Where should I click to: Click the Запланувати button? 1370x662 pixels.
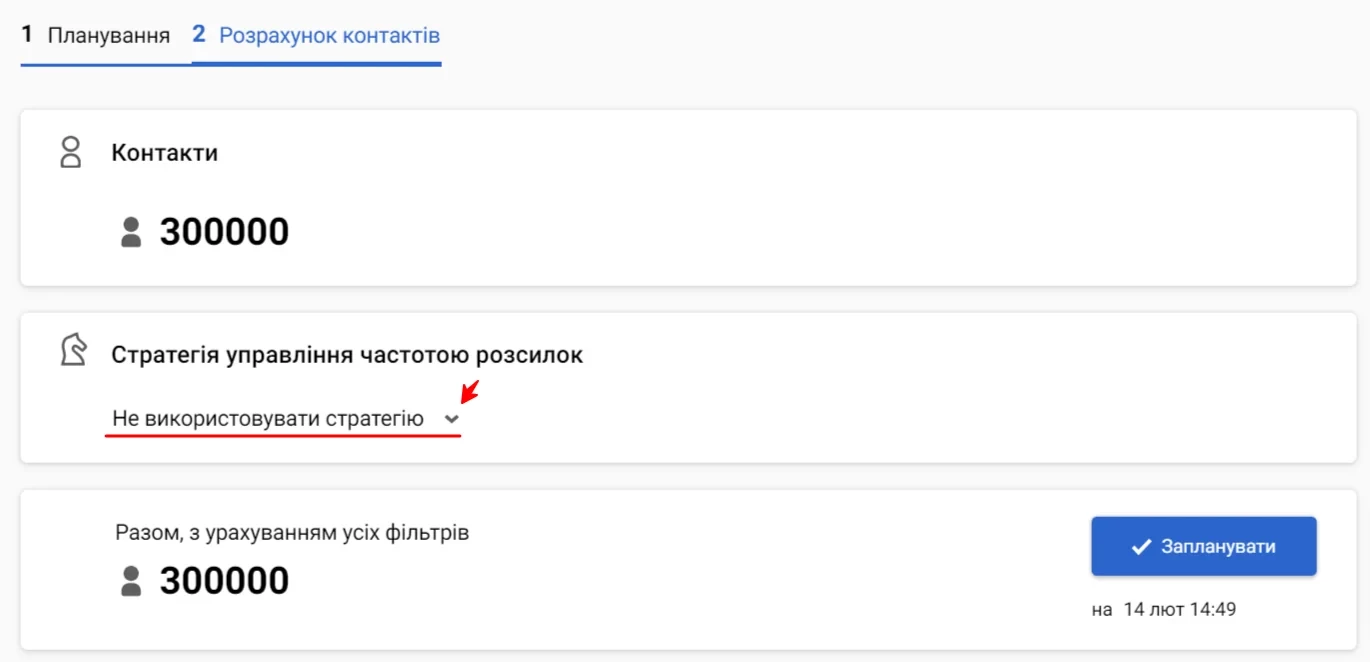[x=1203, y=546]
